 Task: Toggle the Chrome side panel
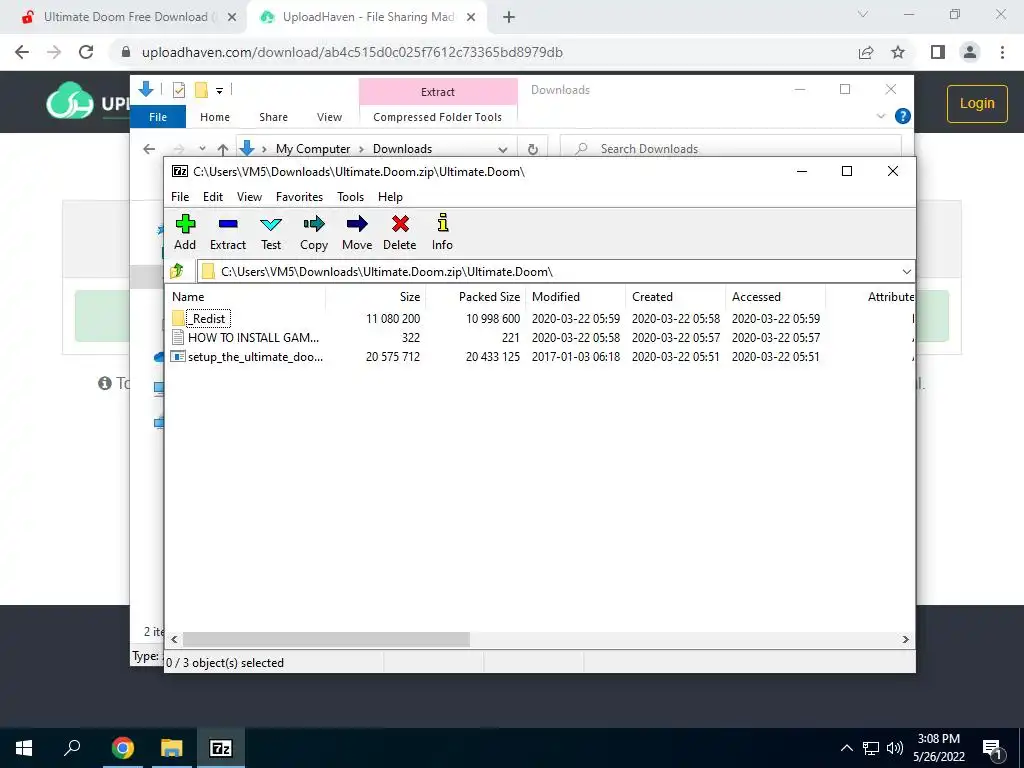click(x=938, y=52)
